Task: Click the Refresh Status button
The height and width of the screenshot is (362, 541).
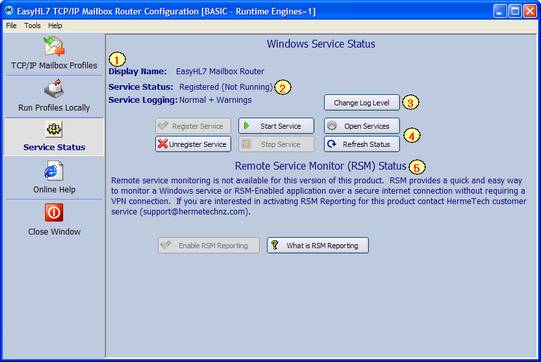Action: 362,144
